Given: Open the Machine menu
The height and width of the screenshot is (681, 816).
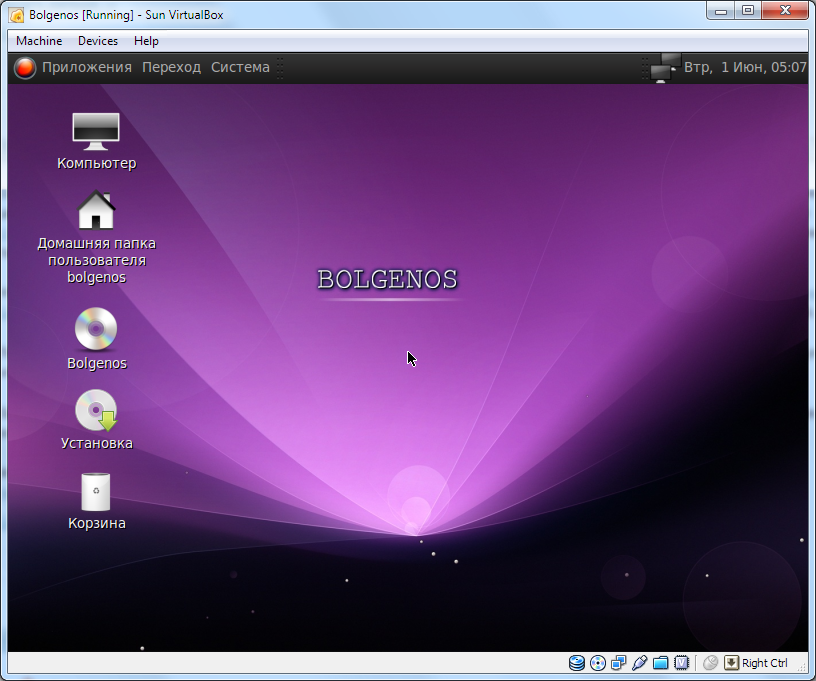Looking at the screenshot, I should pos(39,41).
